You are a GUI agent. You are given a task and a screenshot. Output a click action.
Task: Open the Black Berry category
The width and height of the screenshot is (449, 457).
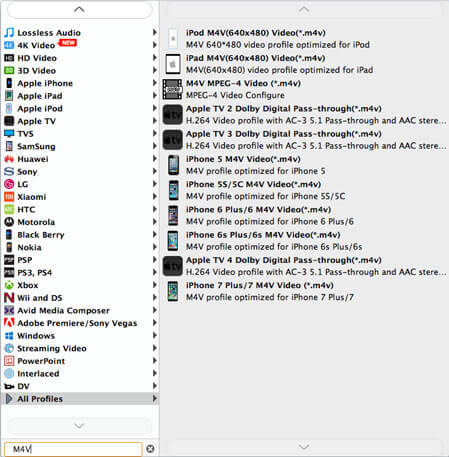(80, 235)
